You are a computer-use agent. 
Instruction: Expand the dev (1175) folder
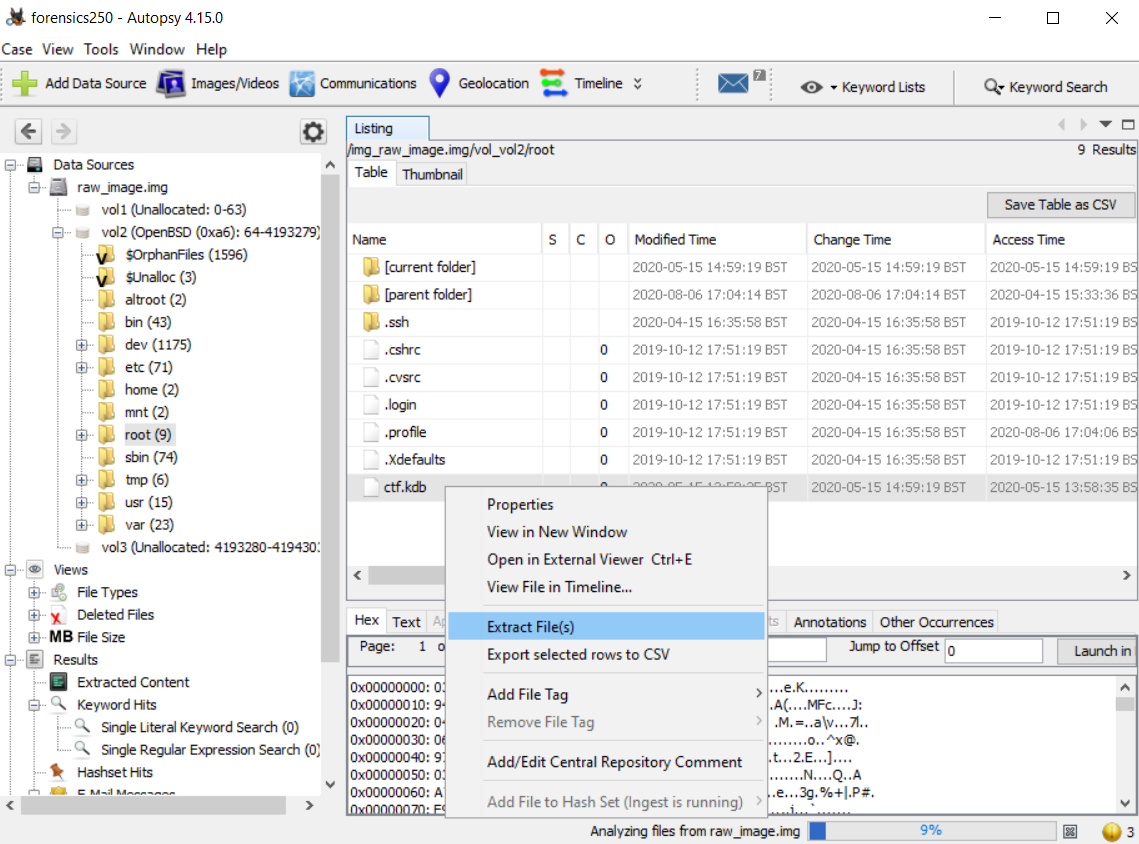tap(82, 345)
